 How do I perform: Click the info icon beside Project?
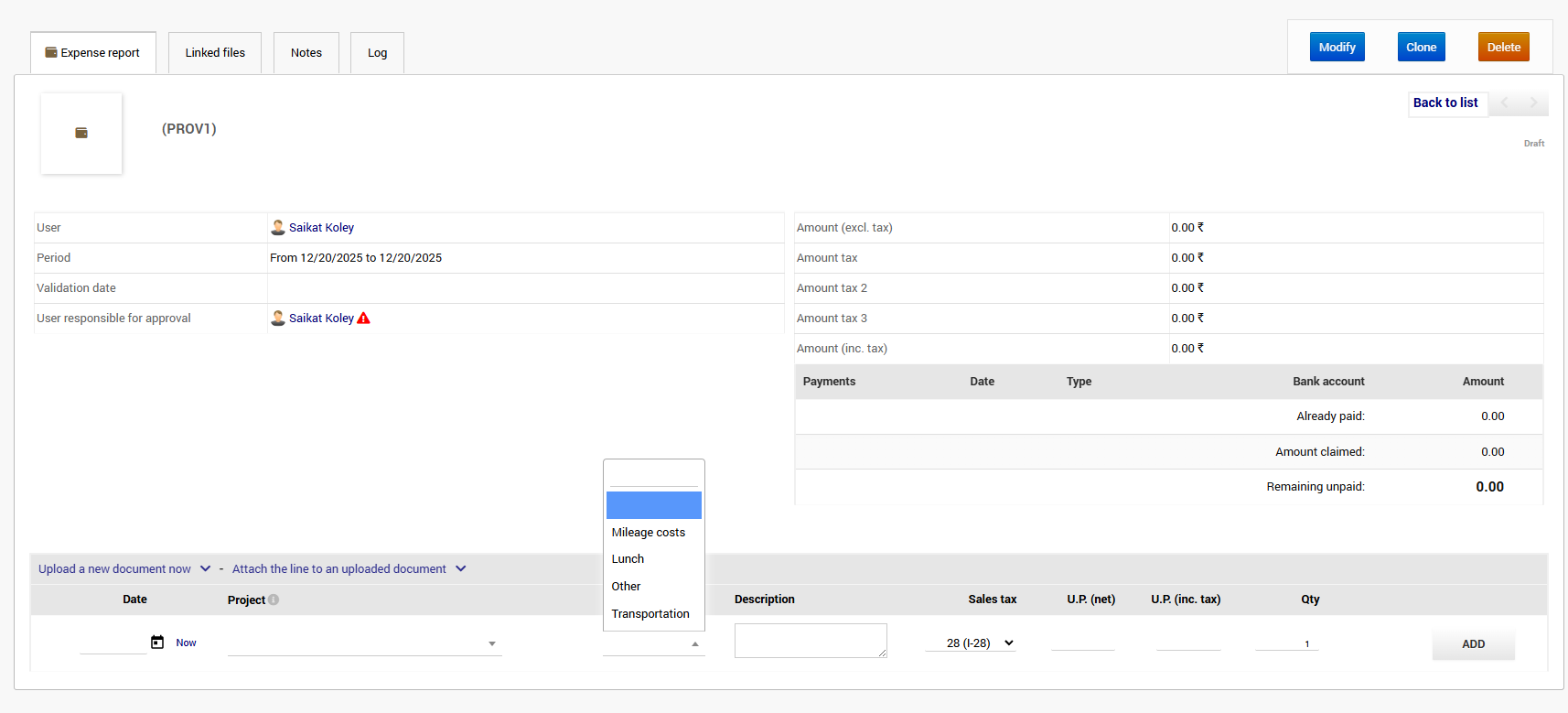point(274,600)
